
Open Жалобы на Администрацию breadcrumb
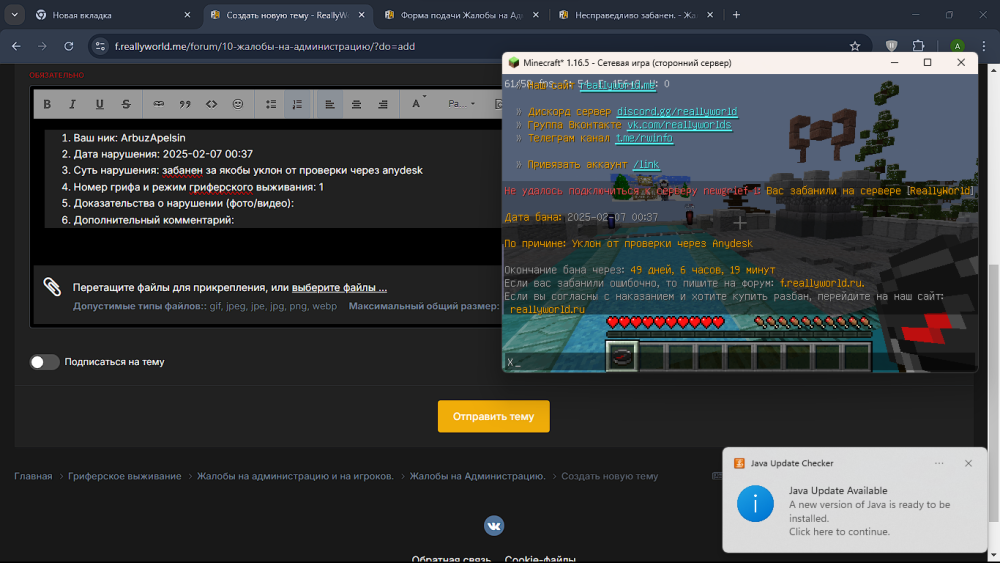pyautogui.click(x=477, y=476)
